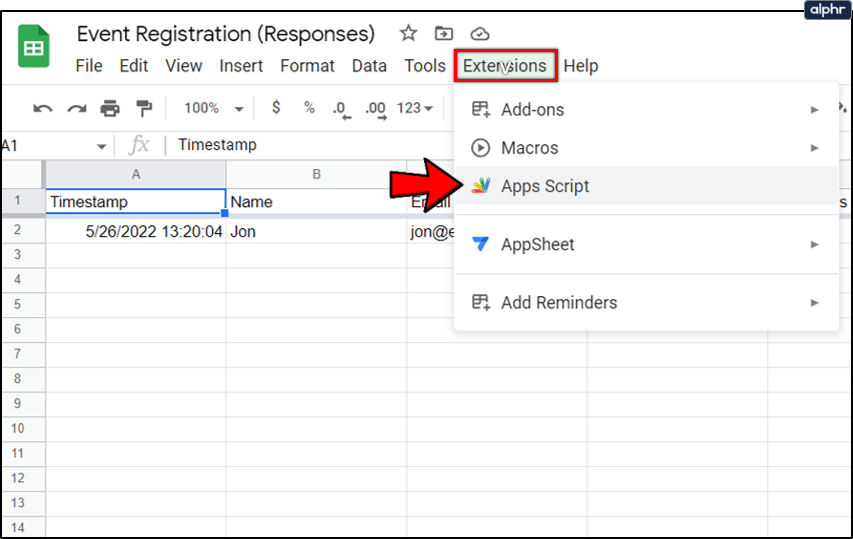Print the spreadsheet
Screen dimensions: 853x539
pyautogui.click(x=110, y=108)
